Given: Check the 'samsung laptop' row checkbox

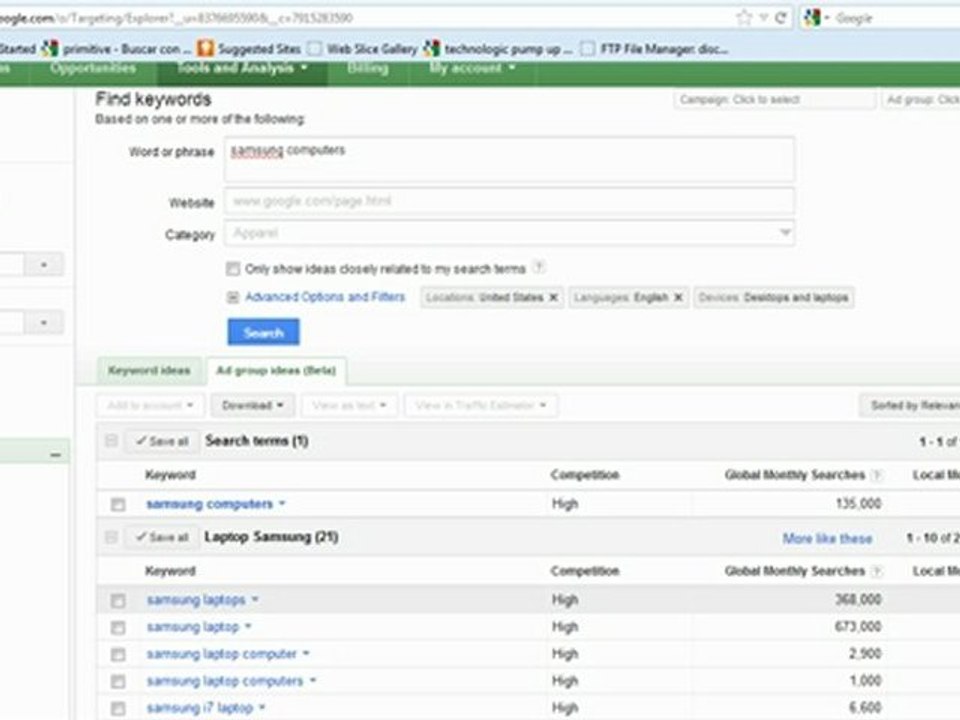Looking at the screenshot, I should 118,628.
